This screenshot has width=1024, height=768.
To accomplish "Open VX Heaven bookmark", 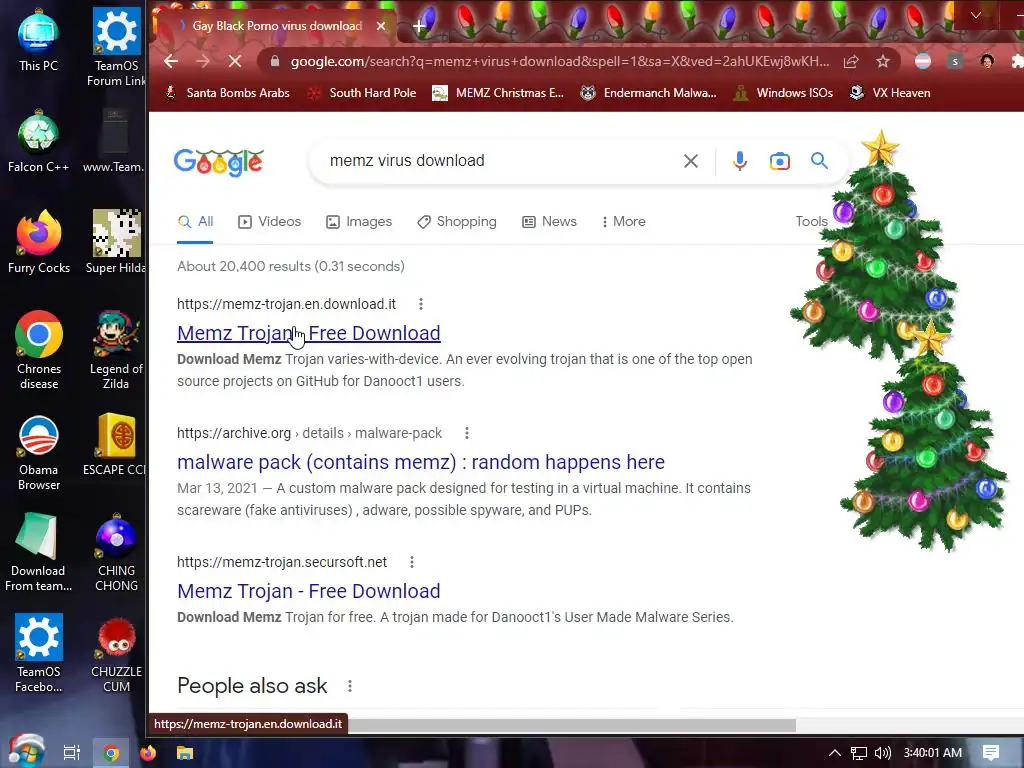I will (889, 93).
